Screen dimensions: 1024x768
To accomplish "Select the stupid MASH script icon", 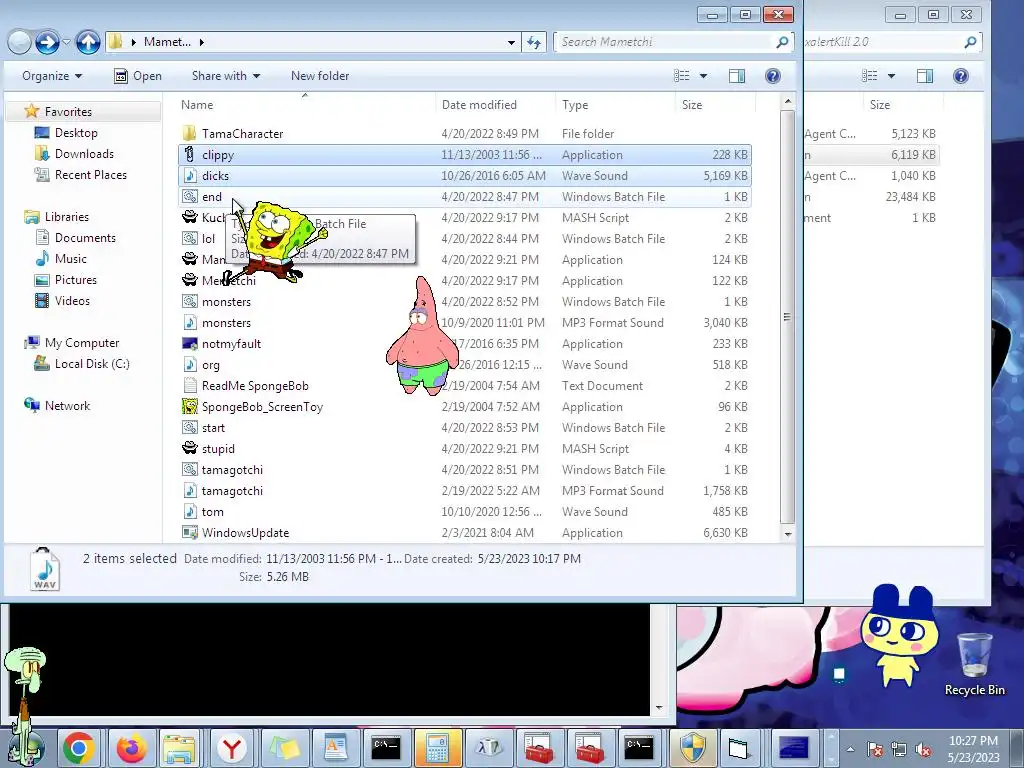I will point(189,449).
